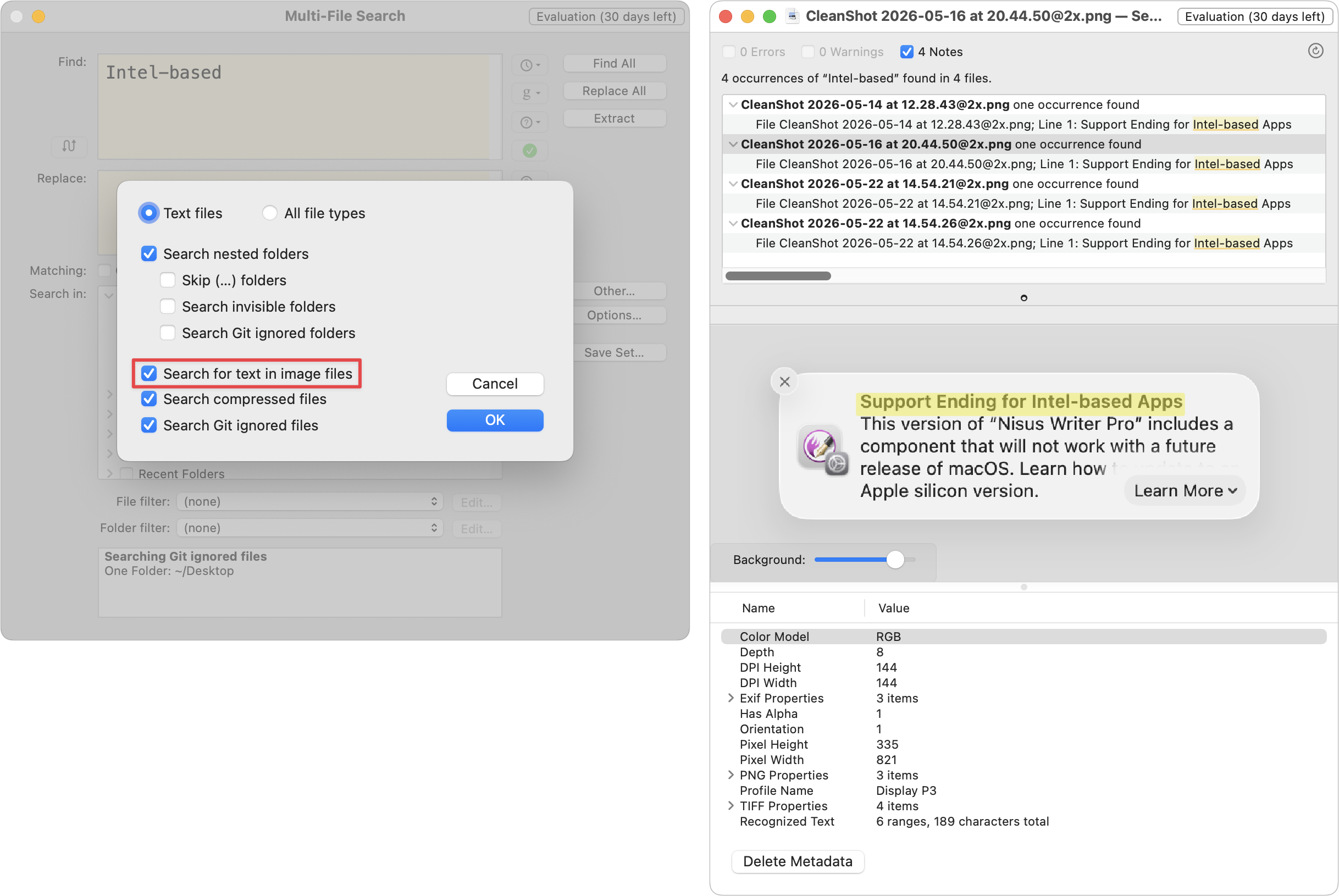1339x896 pixels.
Task: Uncheck Search compressed files
Action: (x=148, y=399)
